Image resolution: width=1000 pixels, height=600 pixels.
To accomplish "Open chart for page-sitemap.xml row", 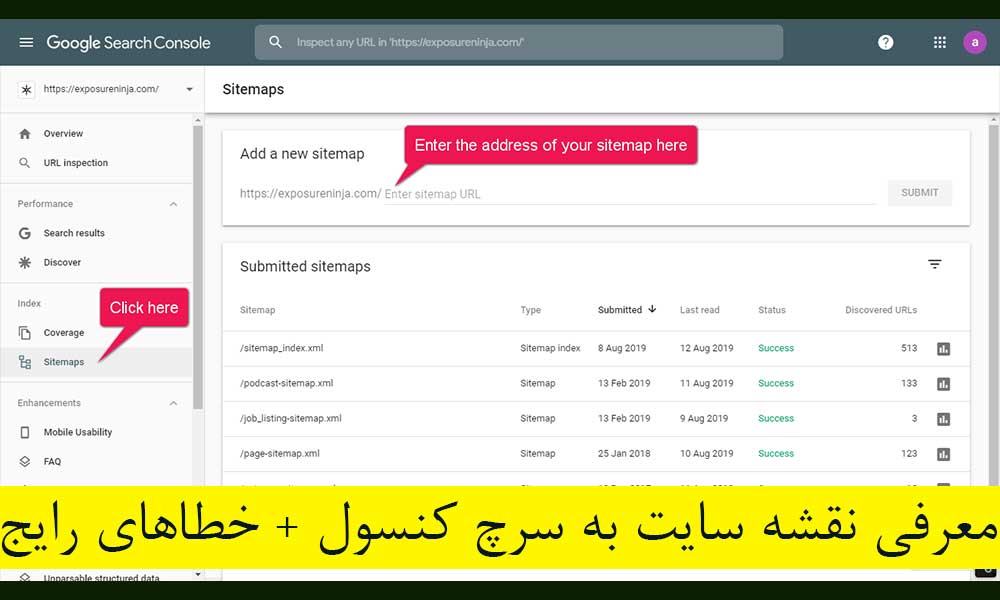I will [943, 453].
